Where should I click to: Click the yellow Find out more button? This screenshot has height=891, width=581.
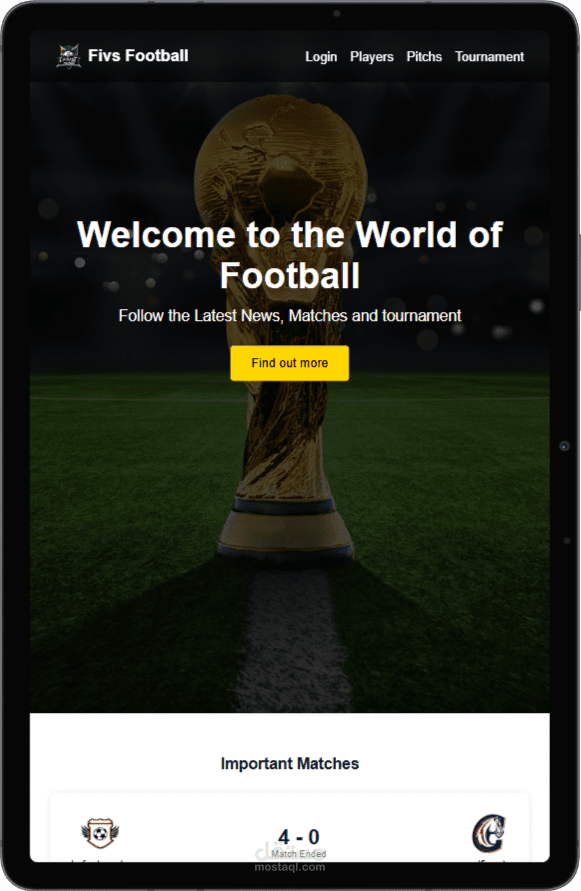[x=290, y=363]
